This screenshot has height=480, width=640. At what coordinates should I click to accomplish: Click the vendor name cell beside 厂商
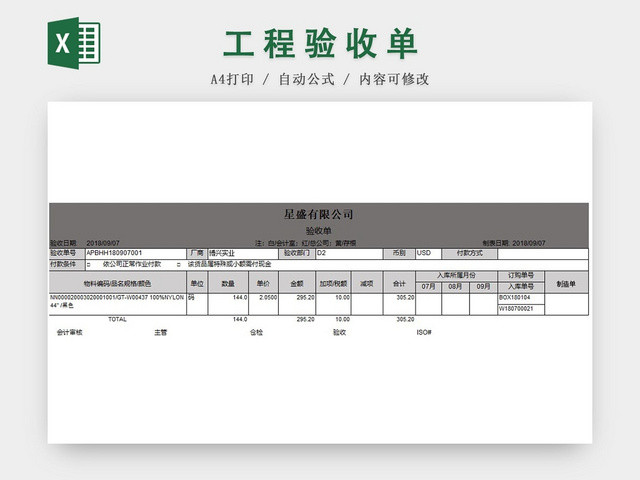[x=243, y=253]
